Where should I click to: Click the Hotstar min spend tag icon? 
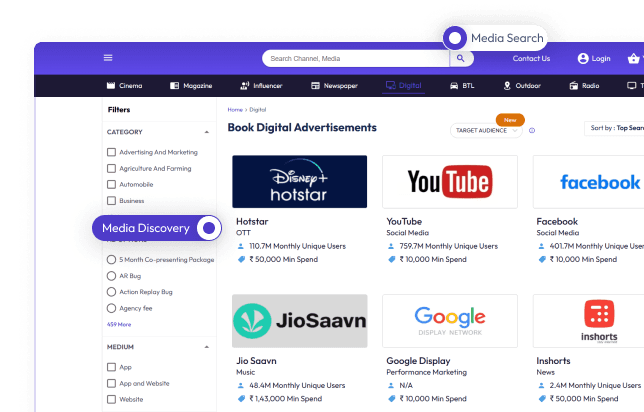(241, 259)
